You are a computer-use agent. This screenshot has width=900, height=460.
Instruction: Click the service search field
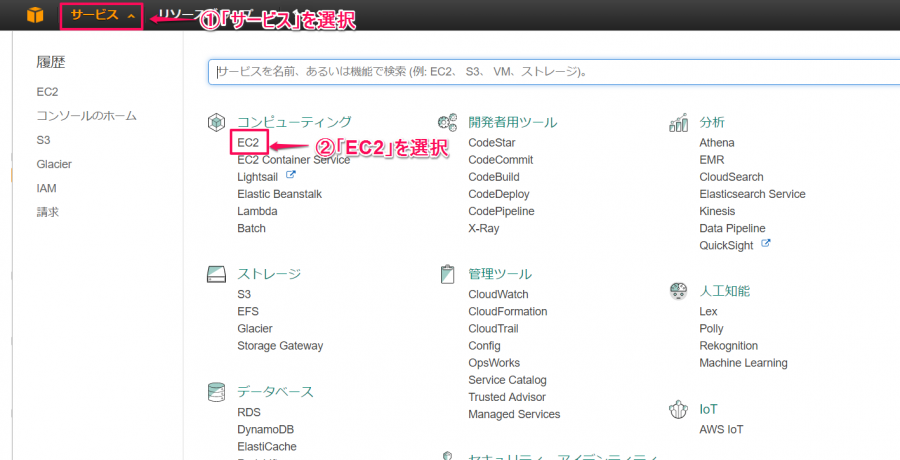(x=554, y=72)
